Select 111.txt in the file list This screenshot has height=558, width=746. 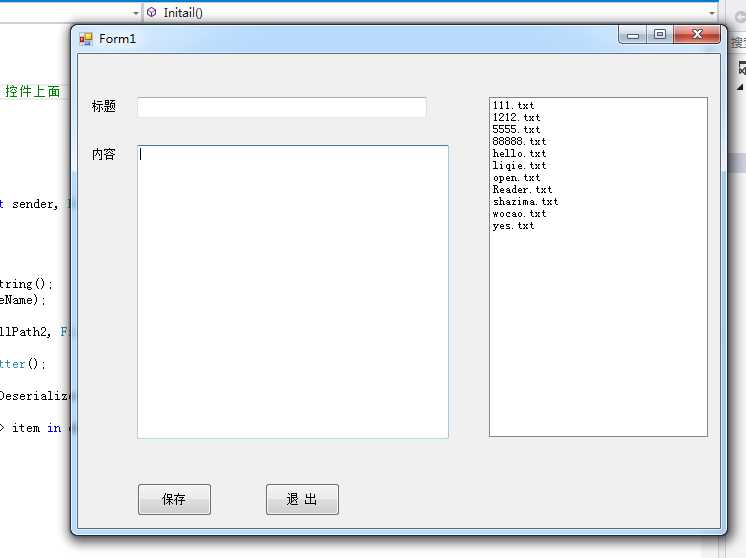point(513,105)
